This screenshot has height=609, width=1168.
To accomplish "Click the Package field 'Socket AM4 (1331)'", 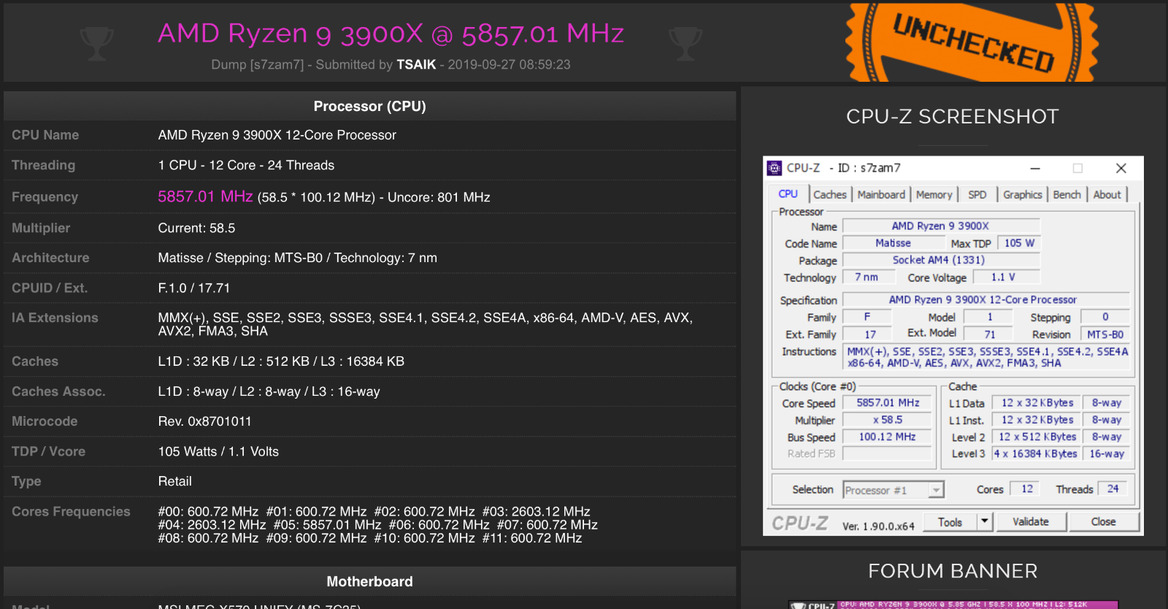I will pos(941,261).
